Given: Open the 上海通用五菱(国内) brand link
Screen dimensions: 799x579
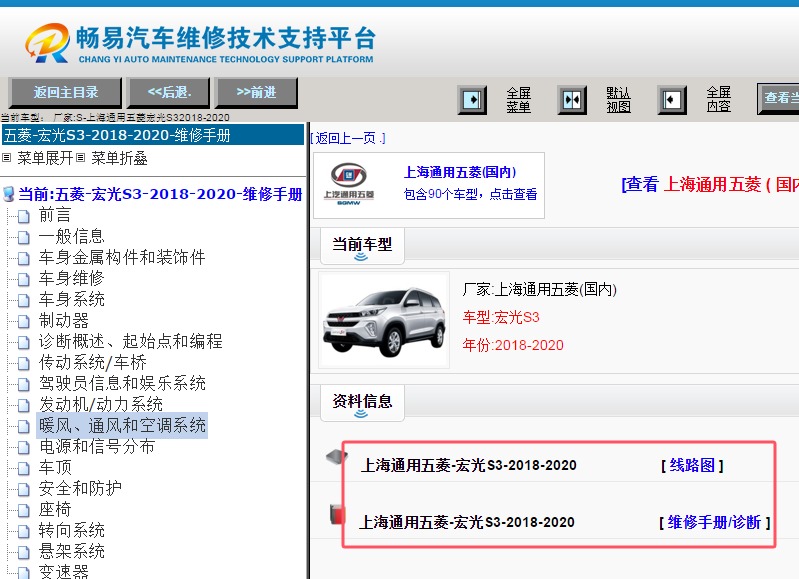Looking at the screenshot, I should tap(460, 172).
